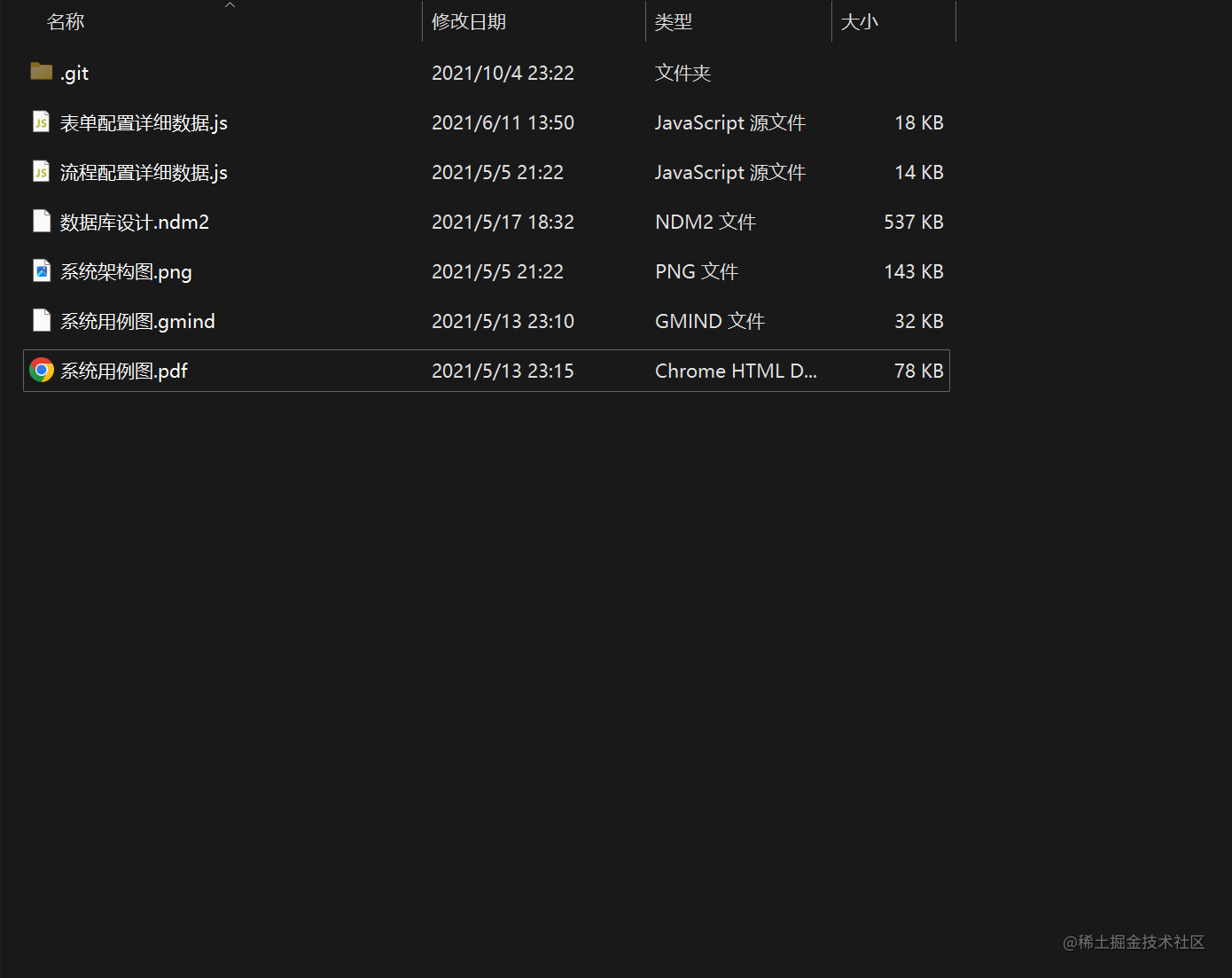Click the Chrome icon of 系统用例图.pdf
The width and height of the screenshot is (1232, 978).
(x=42, y=370)
